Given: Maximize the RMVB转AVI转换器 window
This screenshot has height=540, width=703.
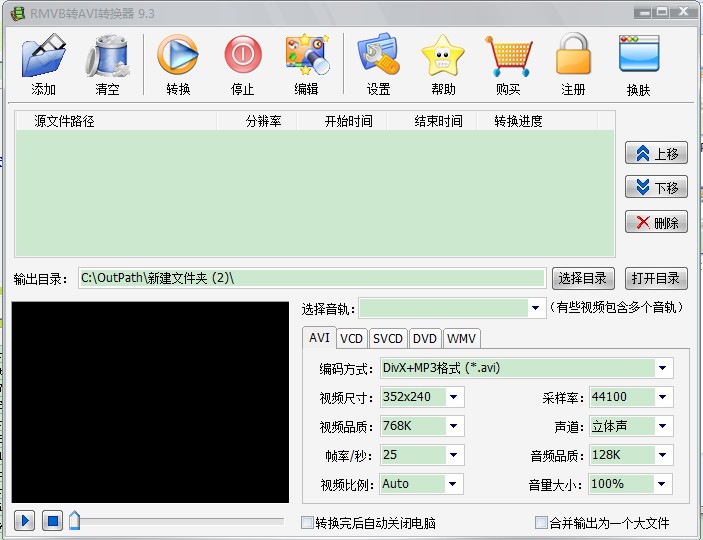Looking at the screenshot, I should tap(661, 13).
